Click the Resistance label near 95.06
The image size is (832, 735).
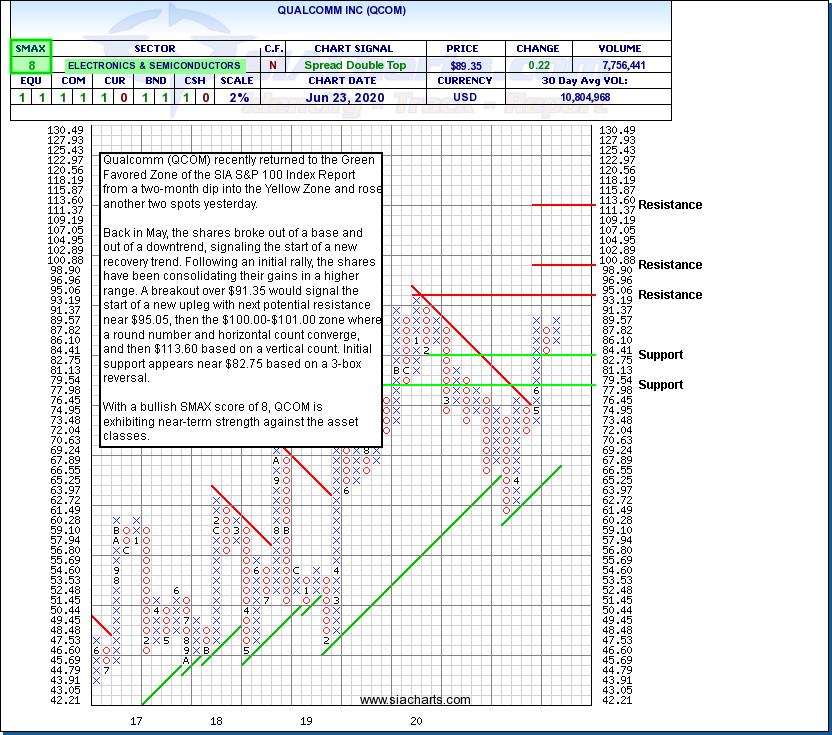pos(670,295)
